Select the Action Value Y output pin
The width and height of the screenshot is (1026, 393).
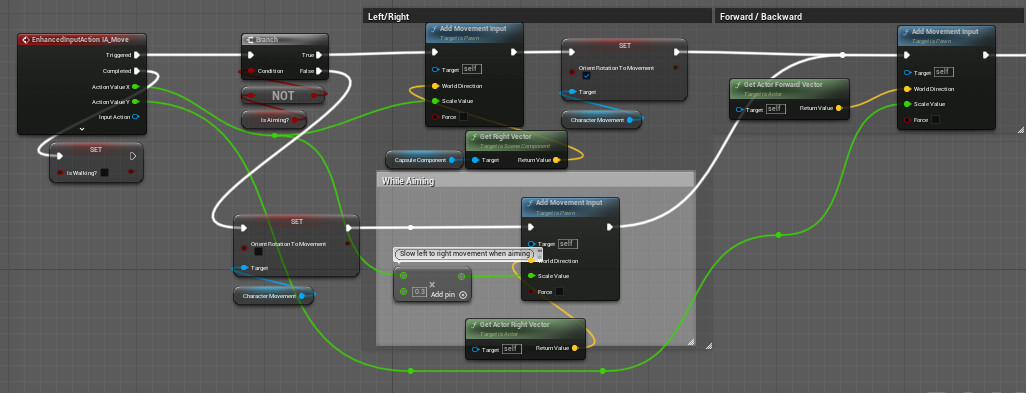tap(135, 101)
